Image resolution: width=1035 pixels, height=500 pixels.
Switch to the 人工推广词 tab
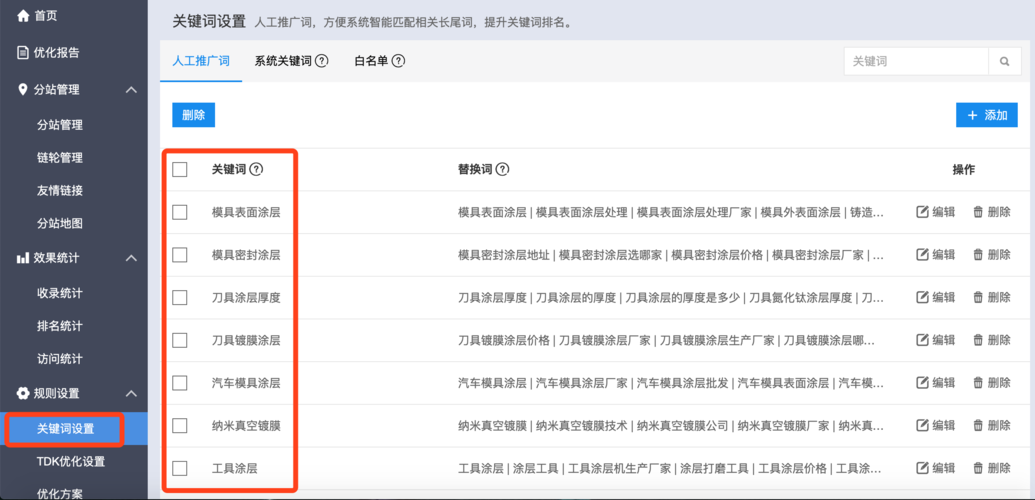click(x=201, y=61)
